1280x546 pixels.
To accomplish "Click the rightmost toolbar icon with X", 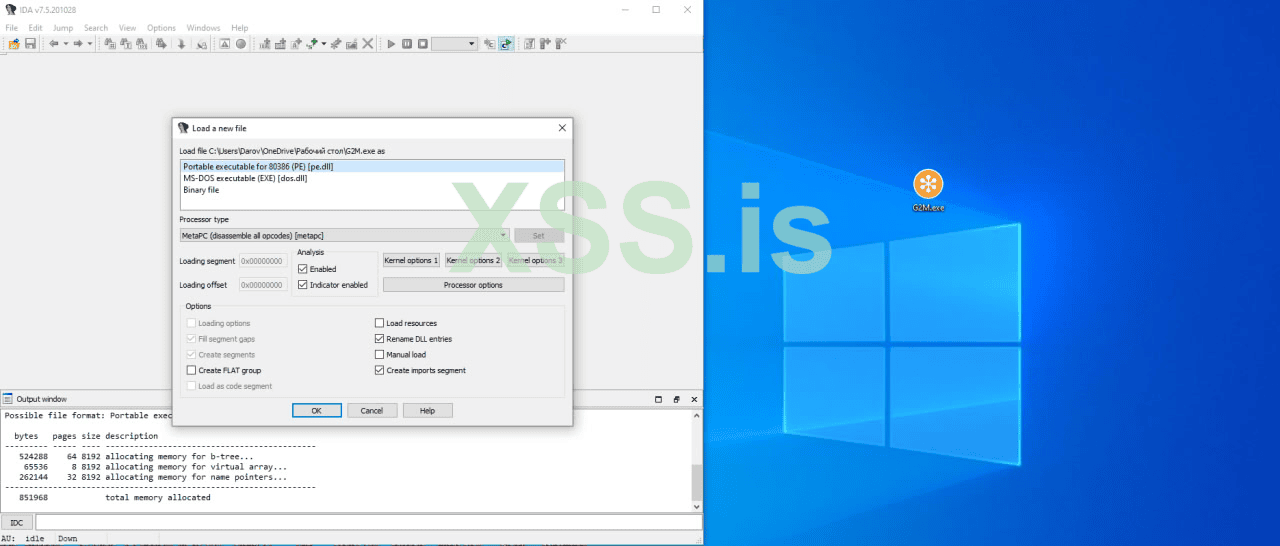I will pos(561,44).
